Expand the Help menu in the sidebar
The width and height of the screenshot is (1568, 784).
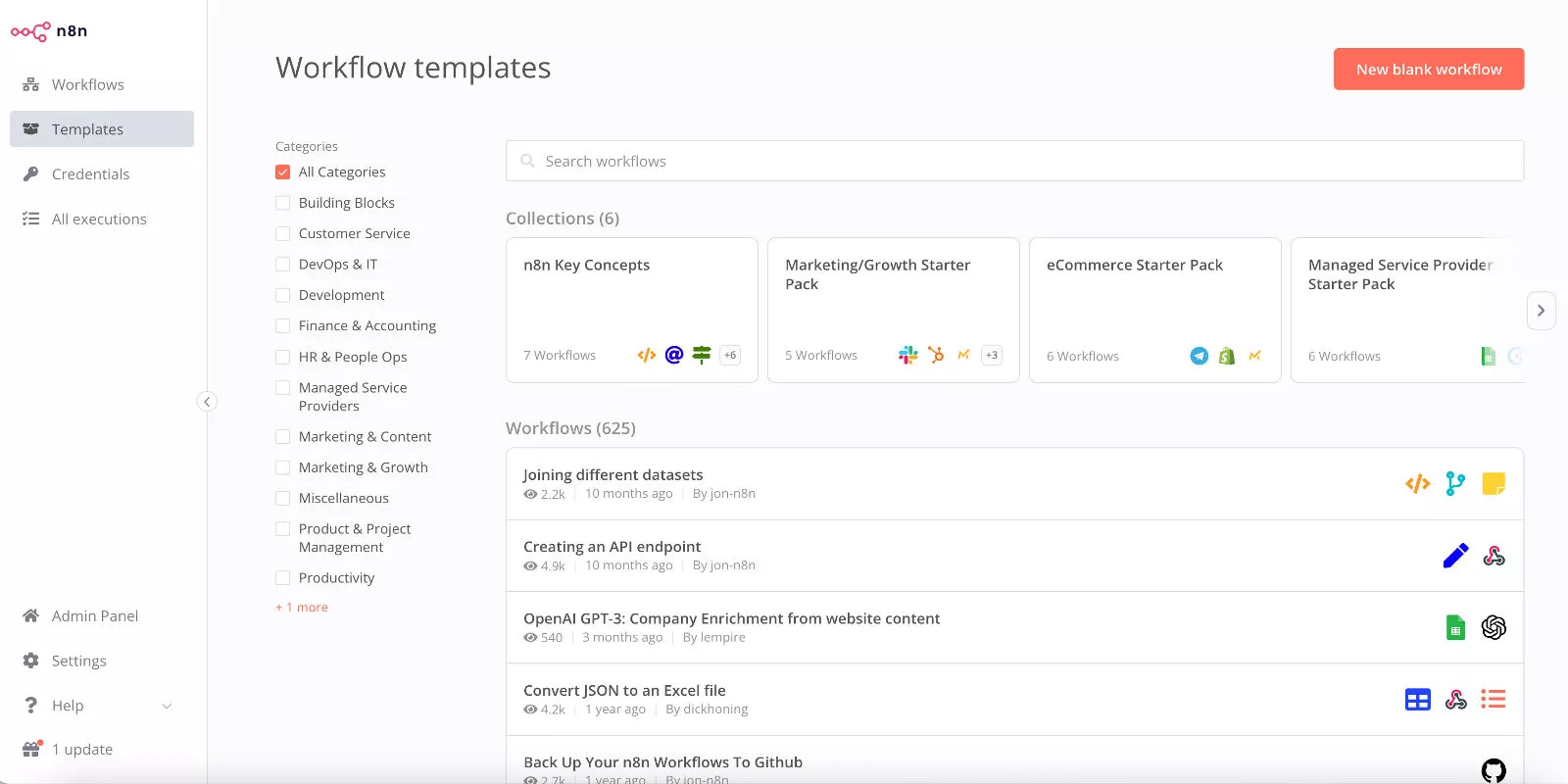click(98, 706)
